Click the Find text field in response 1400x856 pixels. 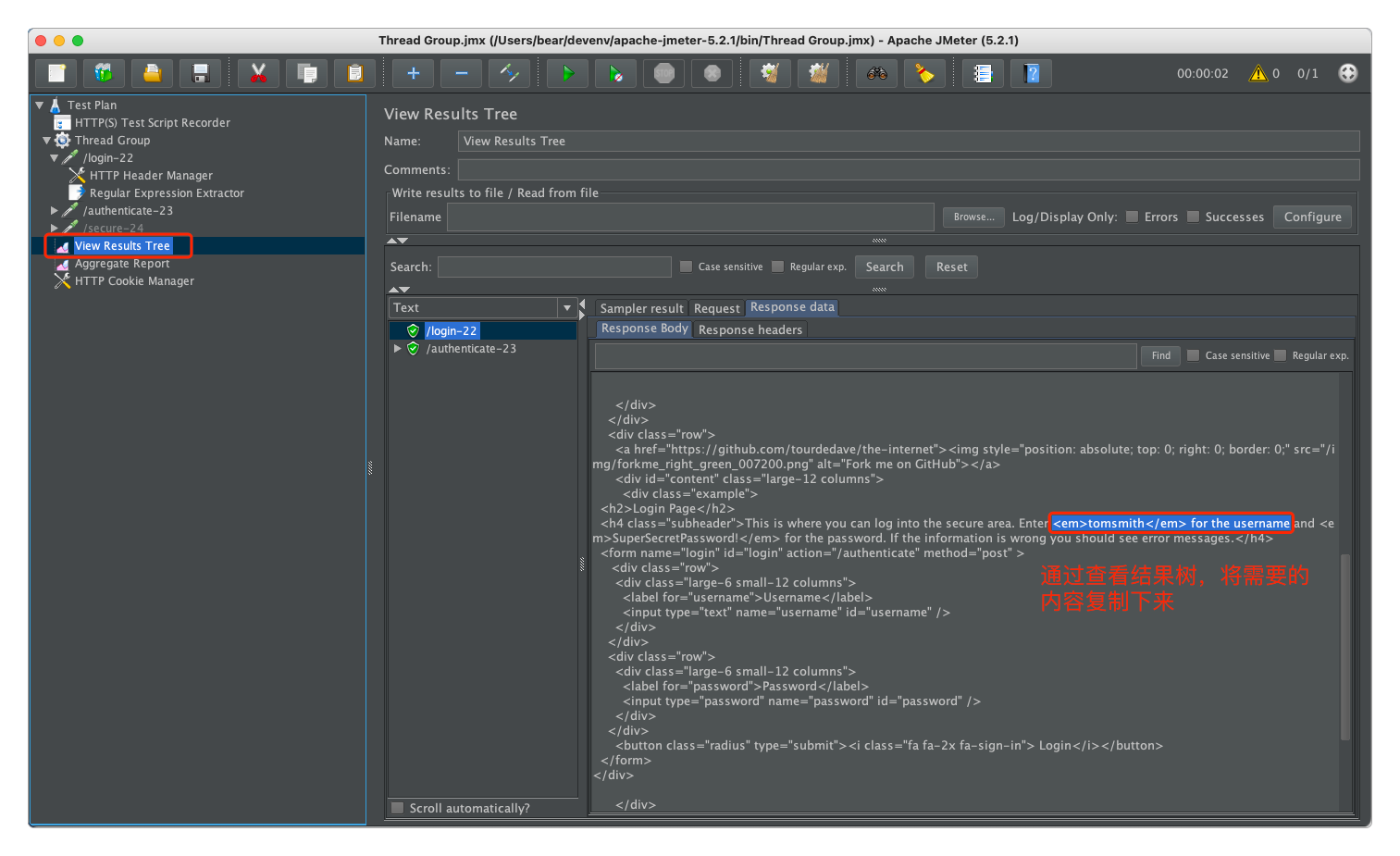coord(865,356)
